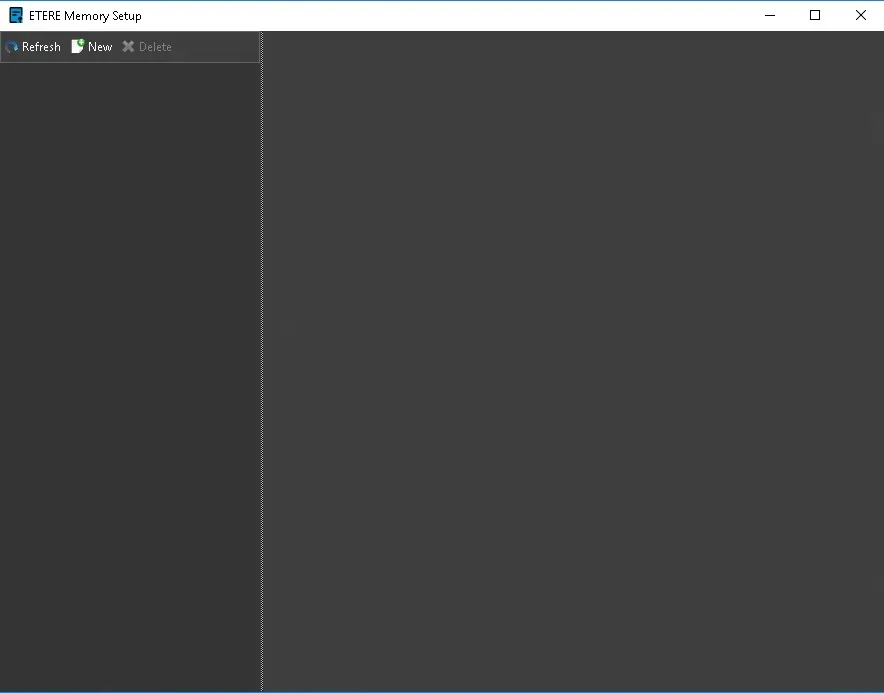884x693 pixels.
Task: Click the ETERE Memory Setup app icon
Action: (x=16, y=15)
